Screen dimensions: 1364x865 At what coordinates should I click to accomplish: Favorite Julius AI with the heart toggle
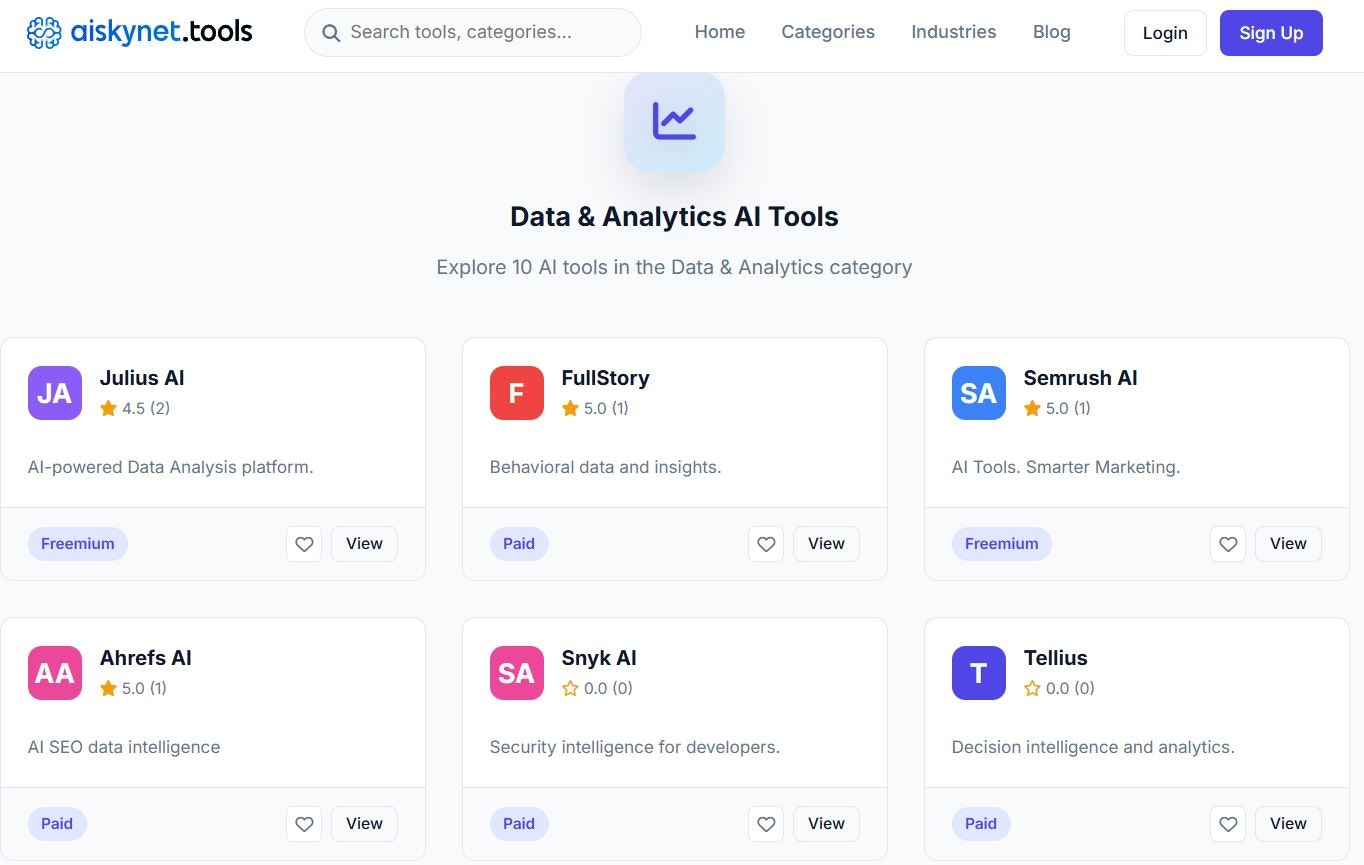pyautogui.click(x=304, y=544)
